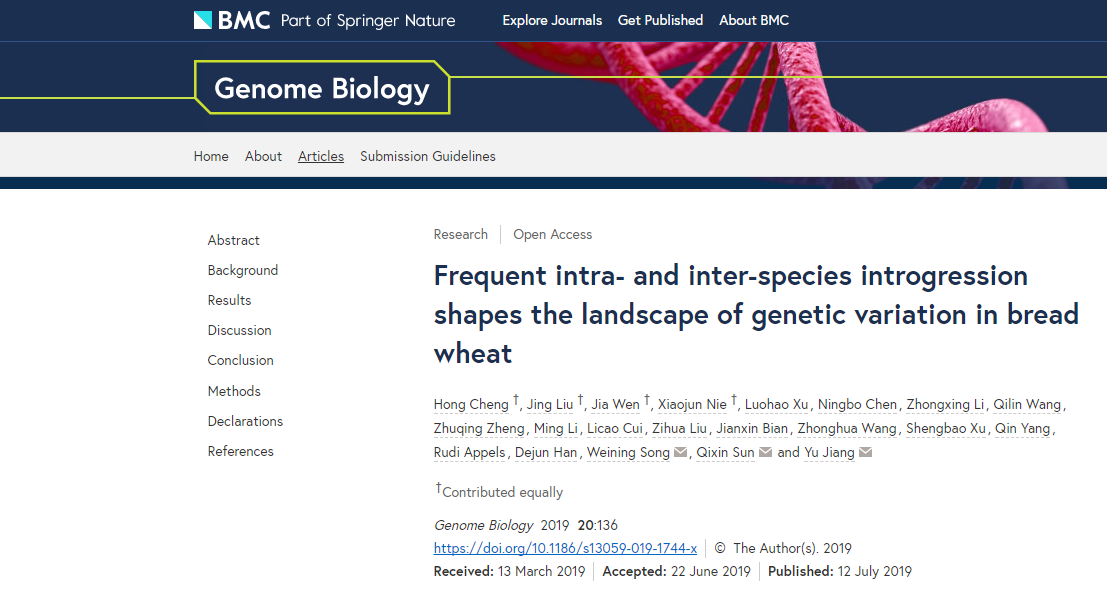Open Explore Journals menu

pyautogui.click(x=552, y=20)
